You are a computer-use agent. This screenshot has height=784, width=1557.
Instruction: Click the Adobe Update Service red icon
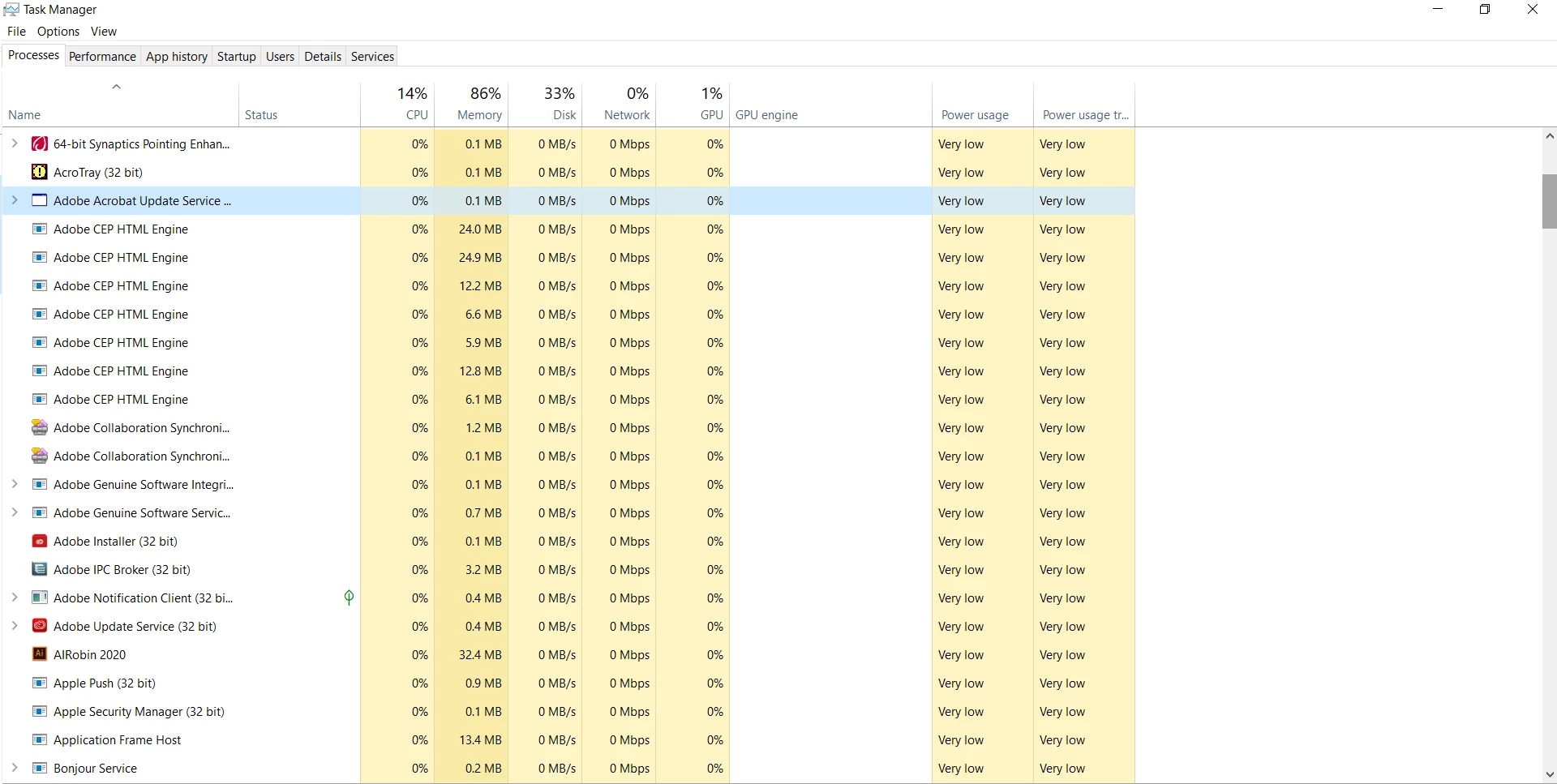(39, 627)
